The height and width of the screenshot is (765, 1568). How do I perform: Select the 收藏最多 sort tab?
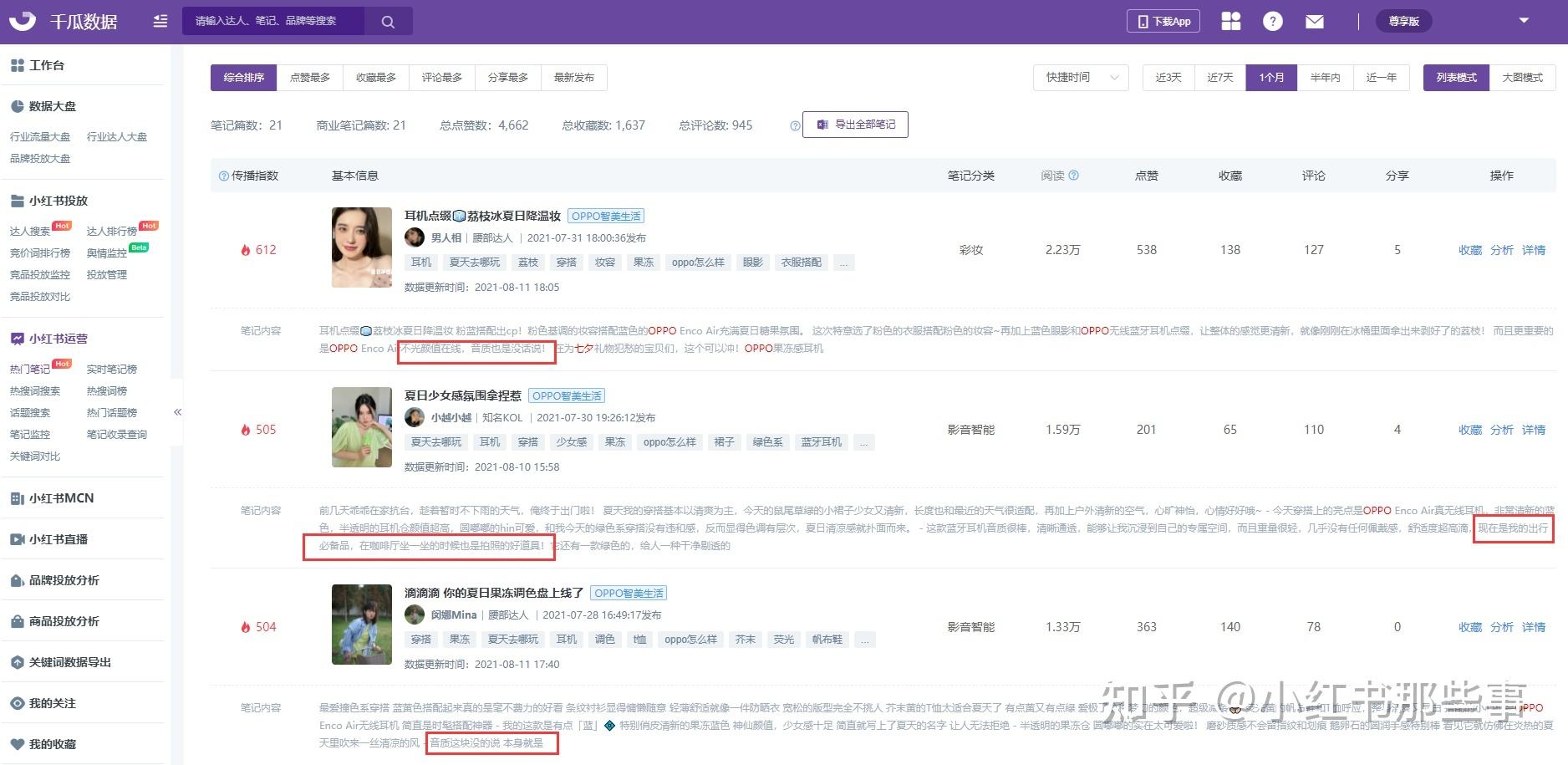pos(376,78)
